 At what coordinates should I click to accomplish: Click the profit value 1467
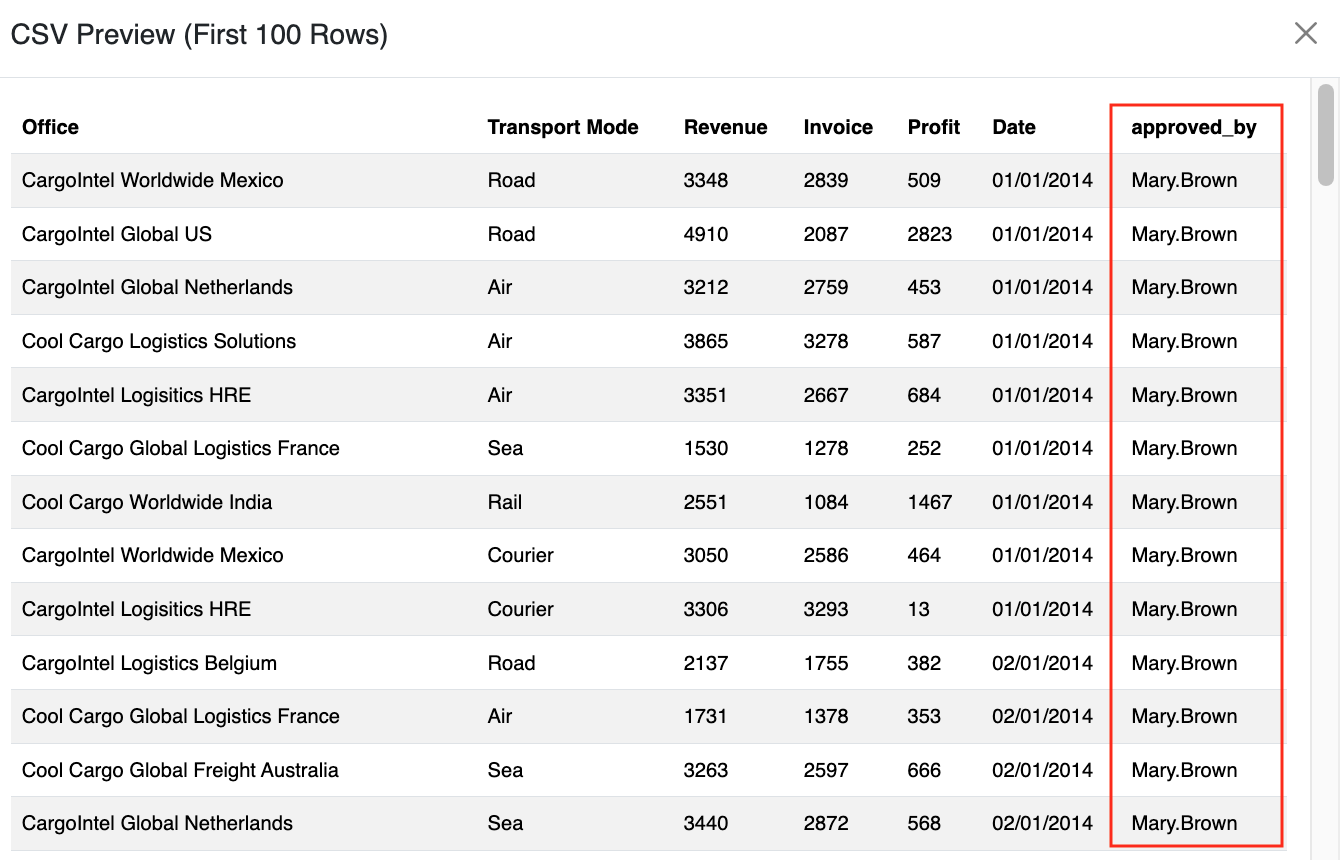point(929,502)
